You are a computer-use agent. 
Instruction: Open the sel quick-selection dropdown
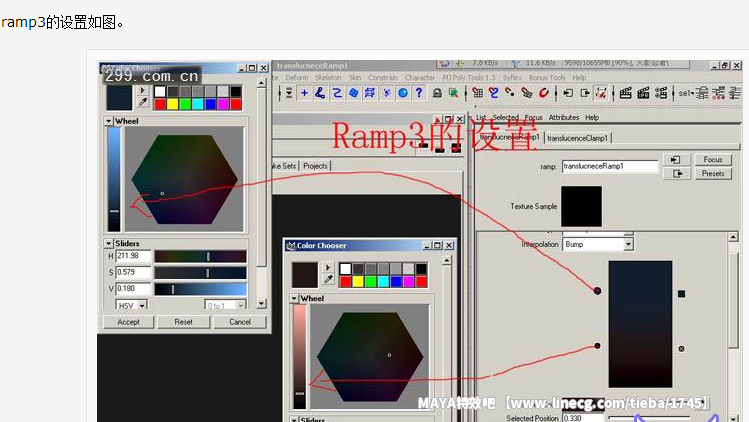pos(686,93)
